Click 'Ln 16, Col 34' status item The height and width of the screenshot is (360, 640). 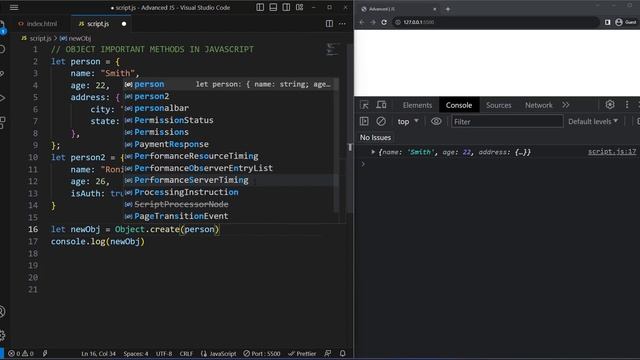click(x=98, y=353)
